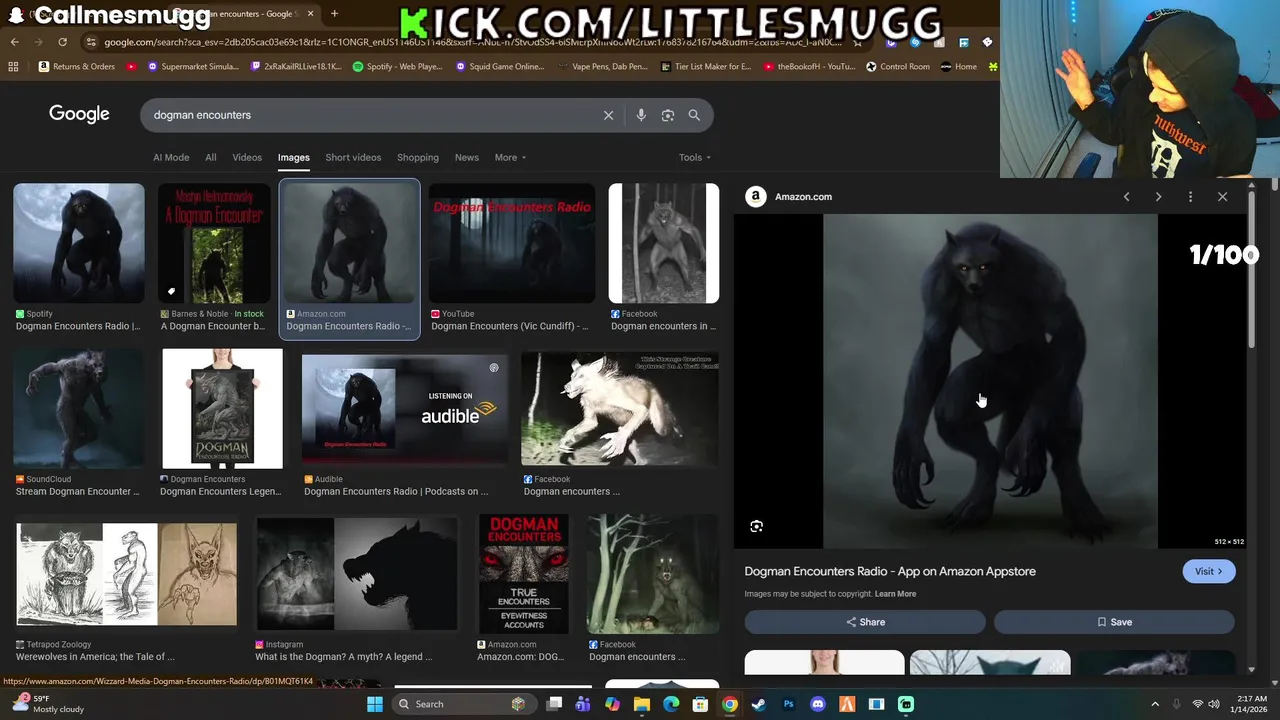Viewport: 1280px width, 720px height.
Task: Open File Explorer from the taskbar
Action: pyautogui.click(x=642, y=704)
